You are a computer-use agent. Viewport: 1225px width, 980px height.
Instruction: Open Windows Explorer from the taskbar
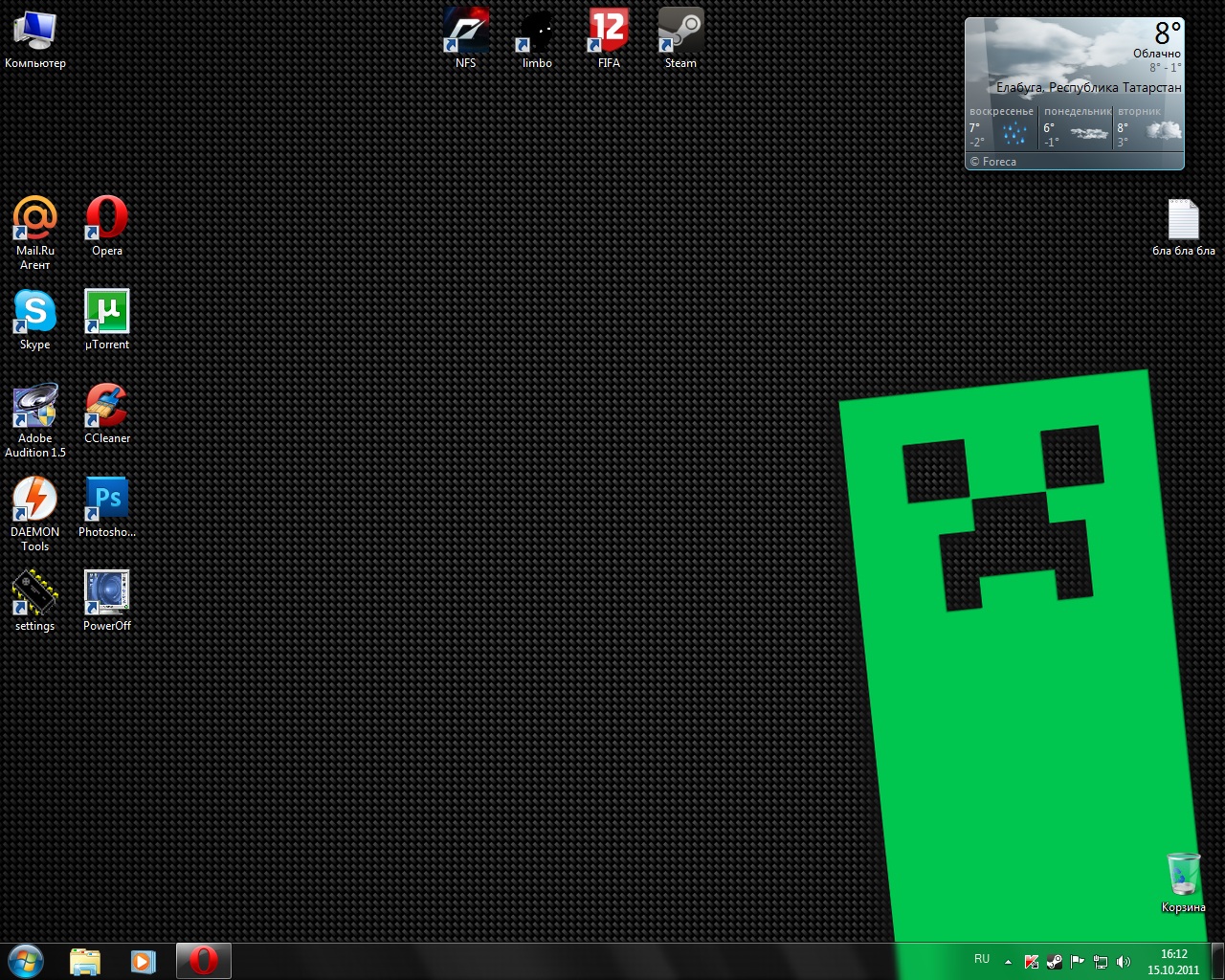click(85, 962)
